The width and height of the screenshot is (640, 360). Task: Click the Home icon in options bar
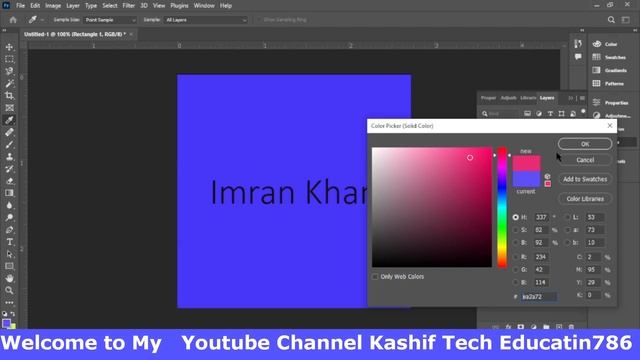pos(13,20)
